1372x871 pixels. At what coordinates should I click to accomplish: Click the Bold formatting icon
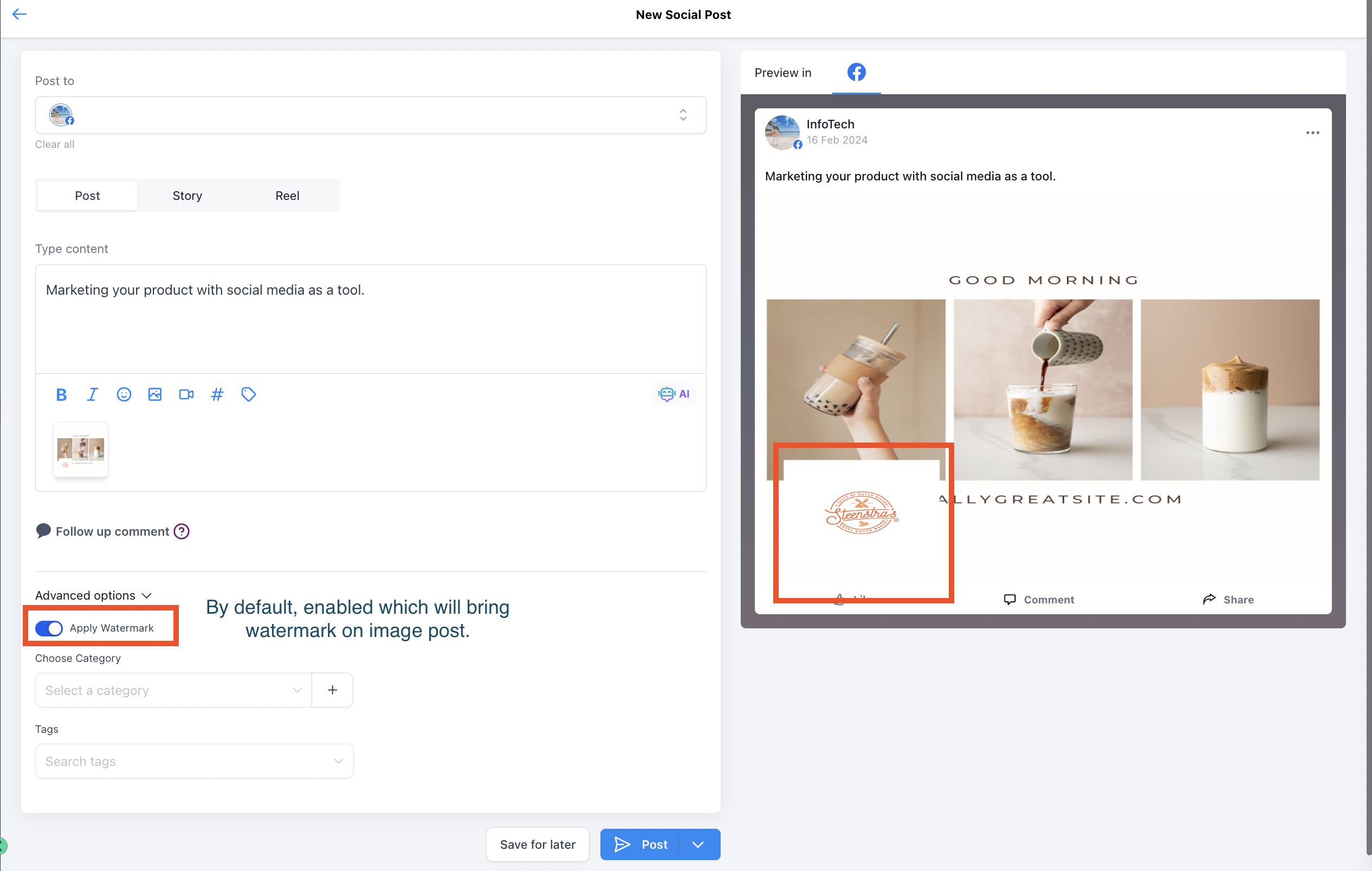(x=62, y=394)
